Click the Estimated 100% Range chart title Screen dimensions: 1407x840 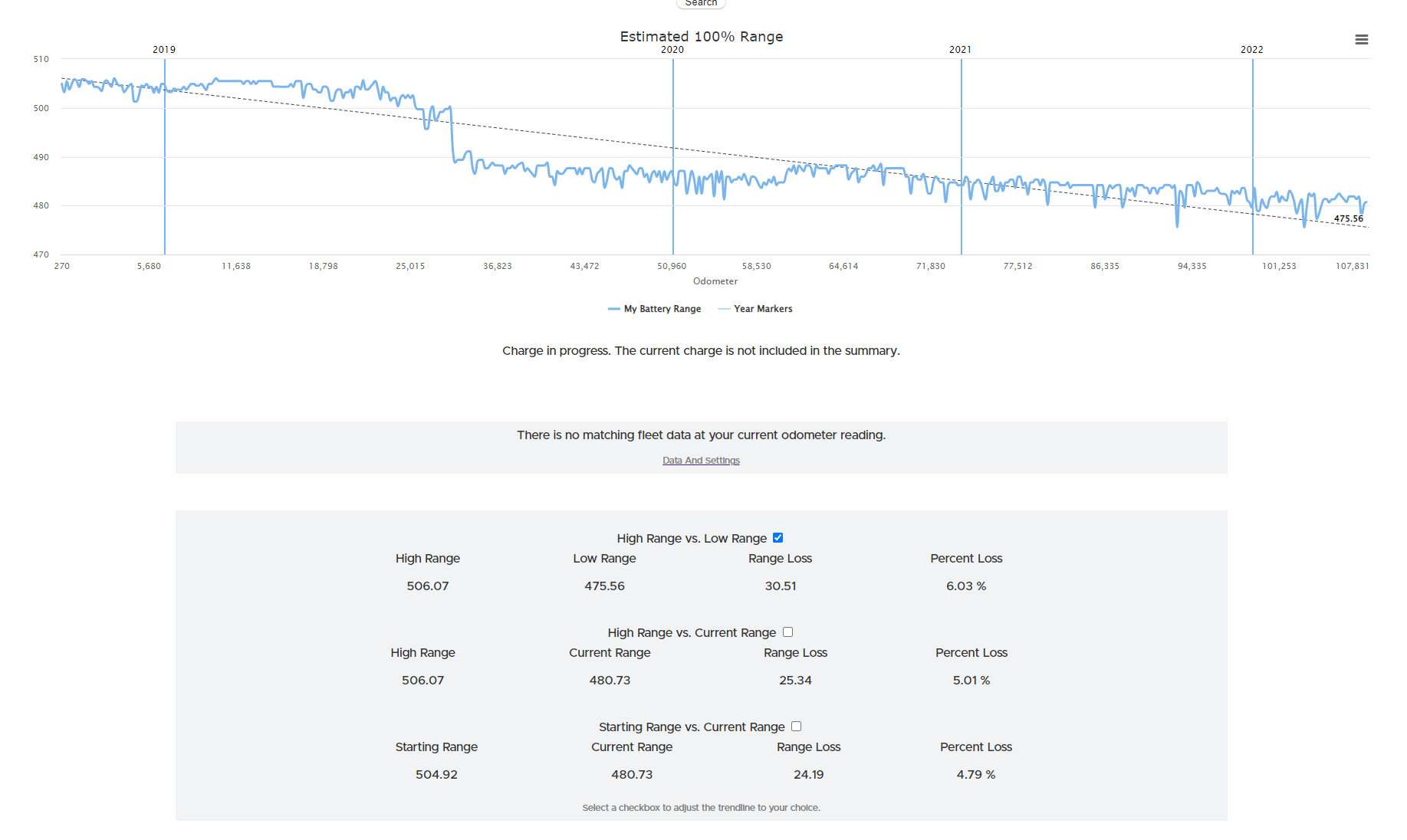tap(702, 36)
